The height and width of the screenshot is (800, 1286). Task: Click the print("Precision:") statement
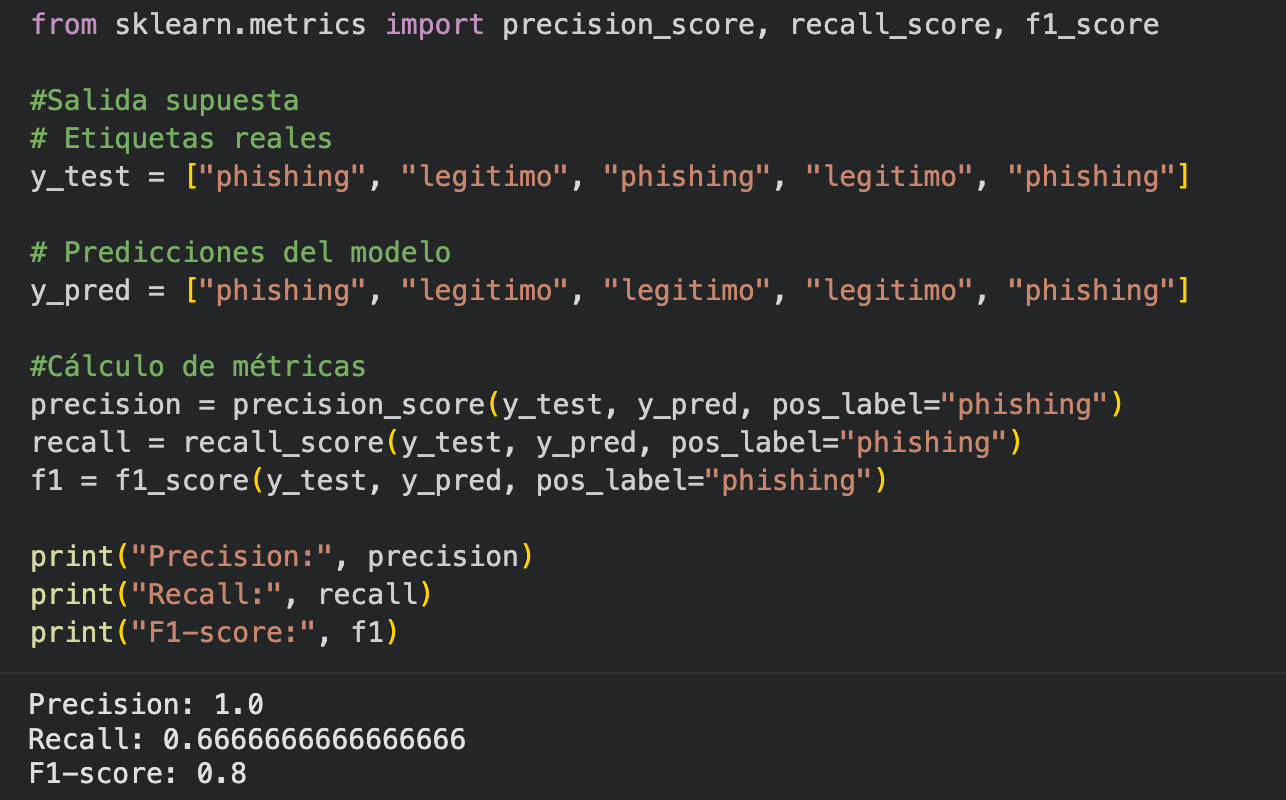282,557
